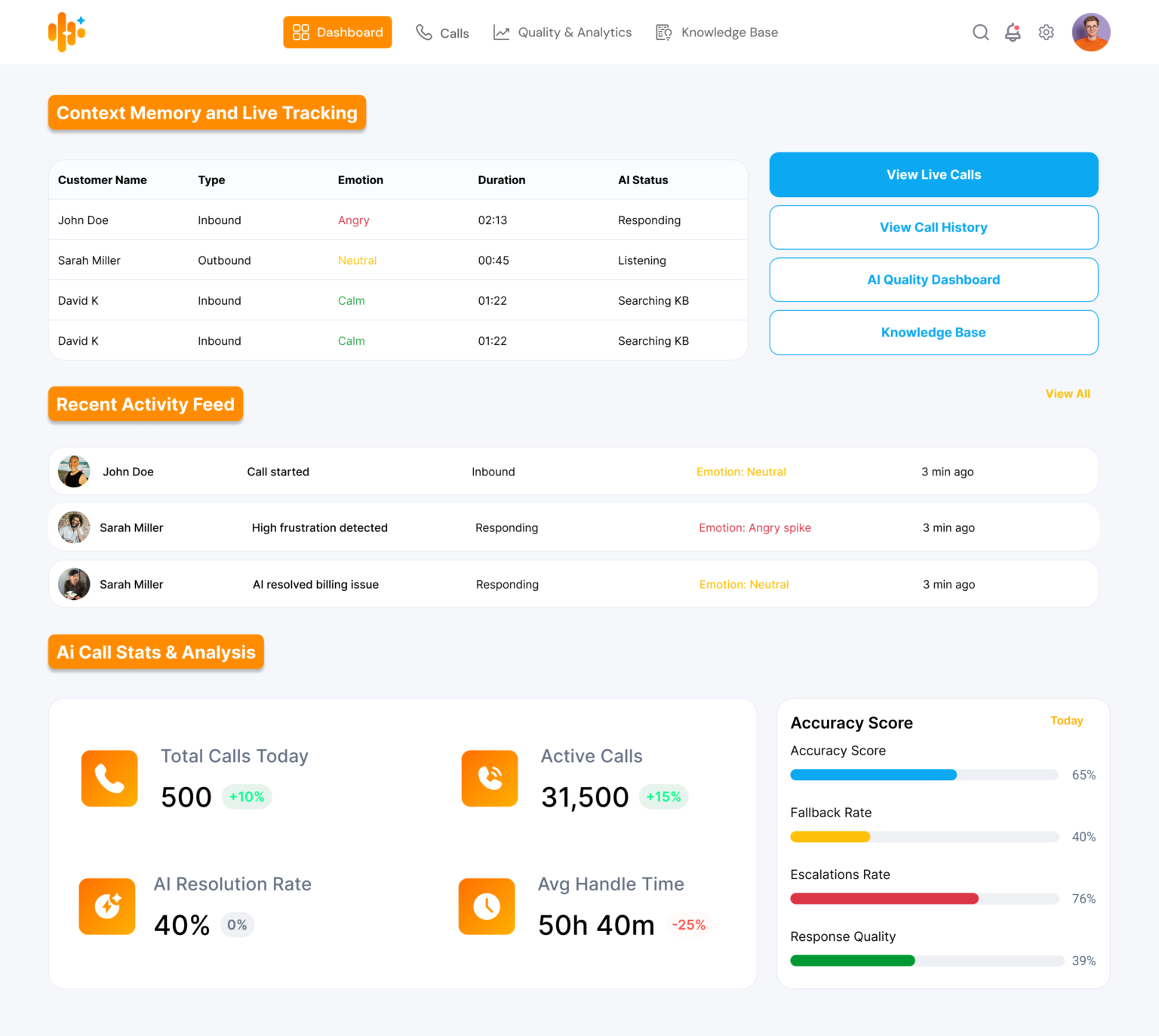Screen dimensions: 1159x1036
Task: Click the user profile avatar
Action: 1090,32
